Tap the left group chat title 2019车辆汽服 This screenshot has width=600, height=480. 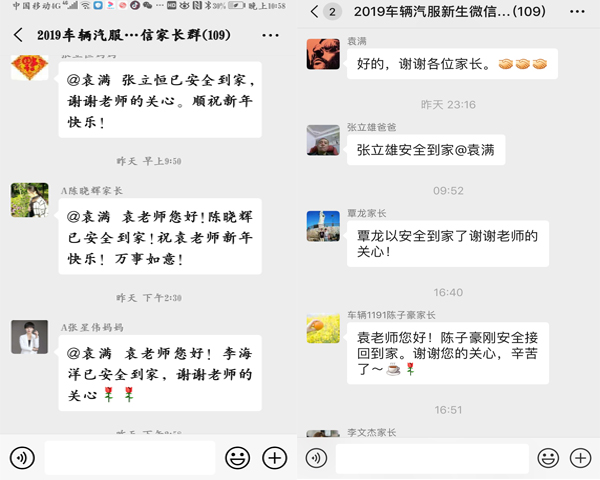tap(134, 35)
